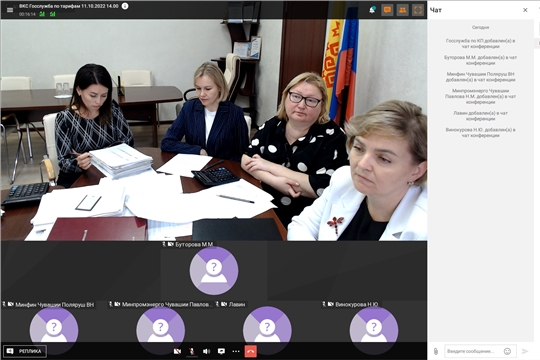Show participants list button

coord(403,10)
